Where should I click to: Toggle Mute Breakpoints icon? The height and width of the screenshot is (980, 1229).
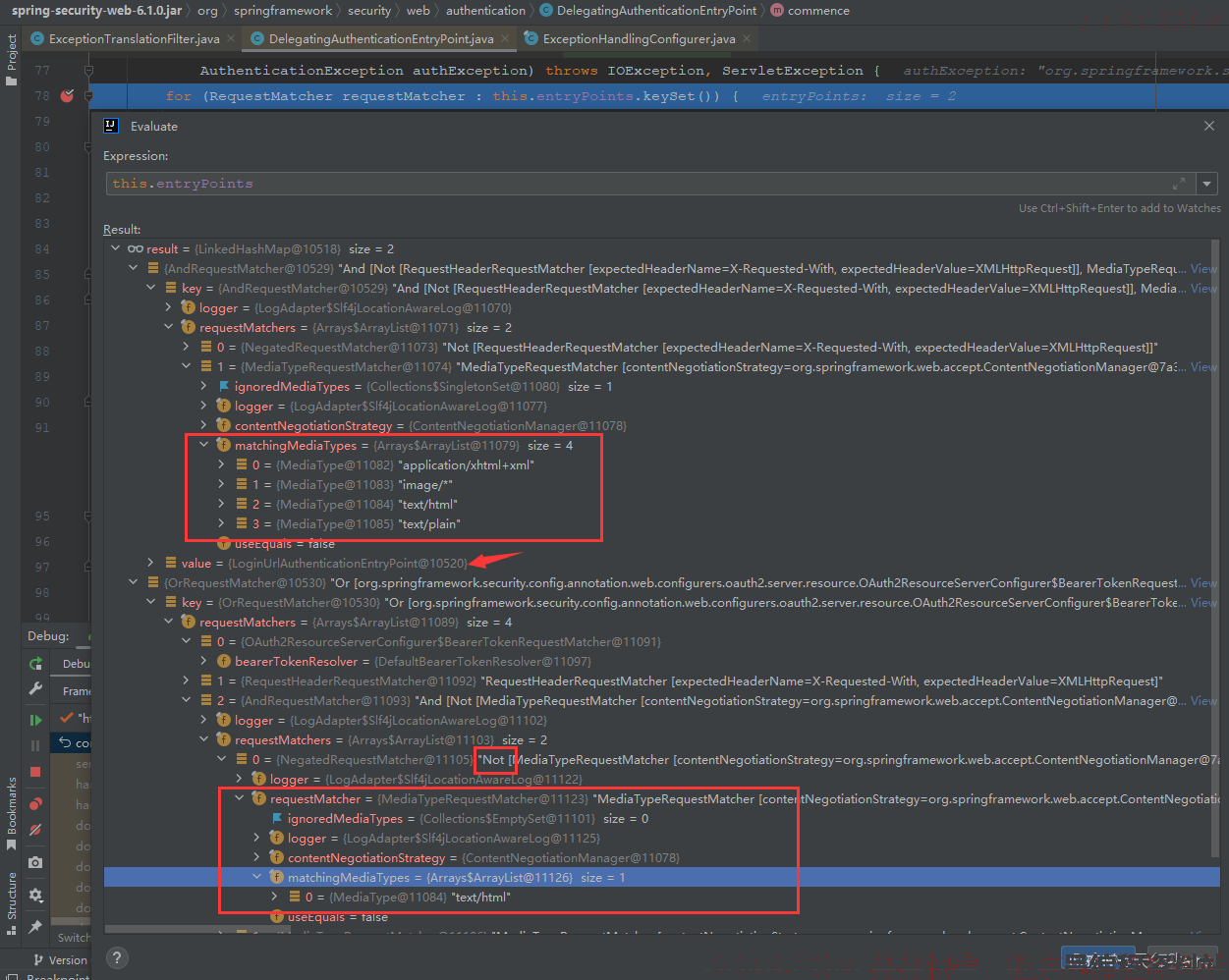point(35,830)
